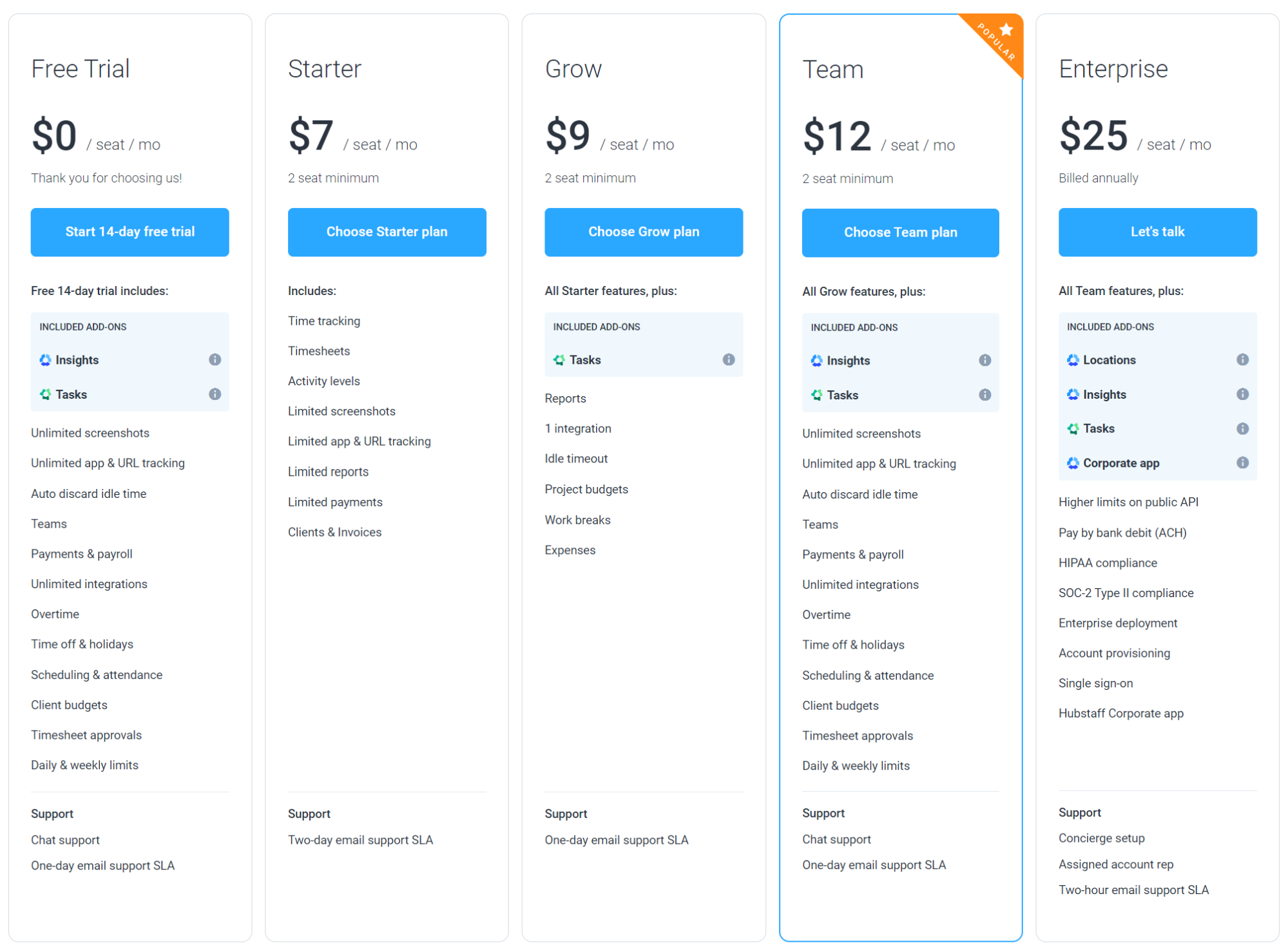Viewport: 1288px width, 945px height.
Task: Select the Enterprise plan heading
Action: (1113, 69)
